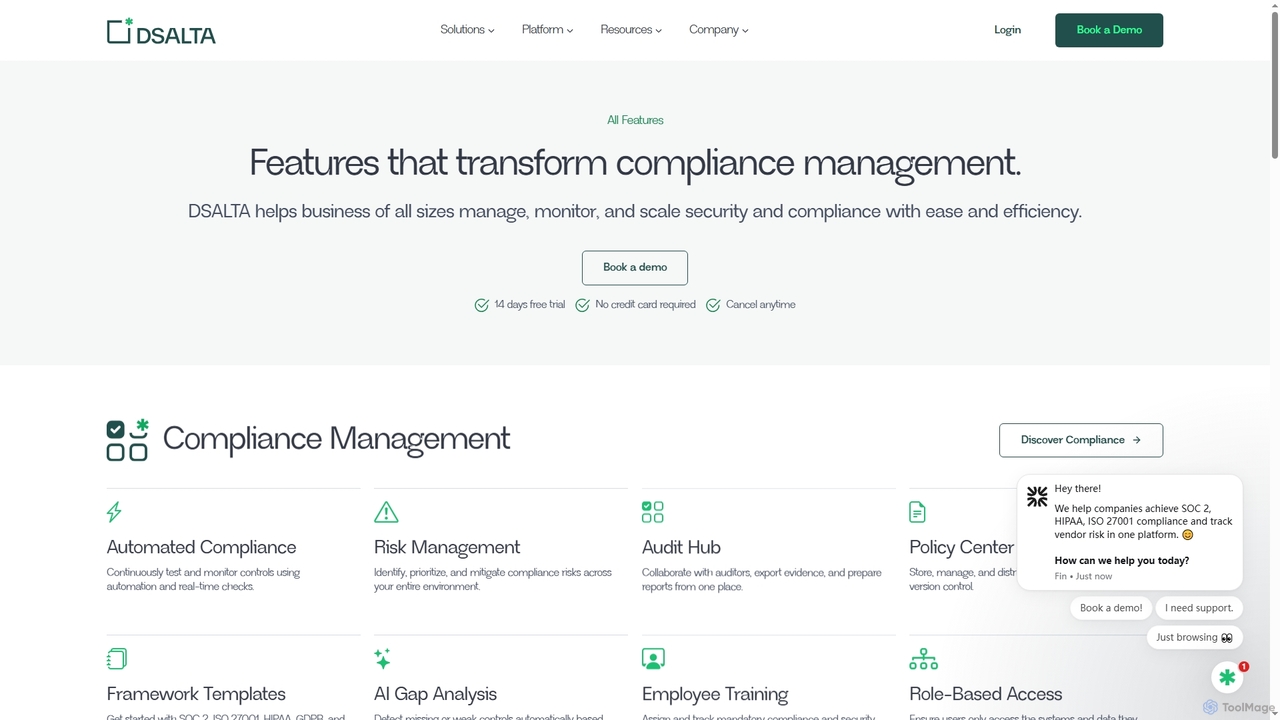Click the Compliance Management heading
1280x720 pixels.
336,439
